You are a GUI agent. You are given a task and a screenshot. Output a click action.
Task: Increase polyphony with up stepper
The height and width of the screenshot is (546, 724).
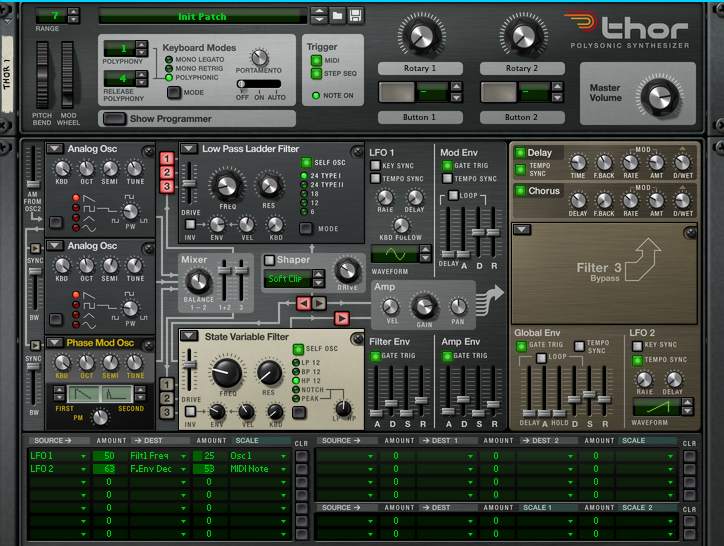tap(142, 44)
